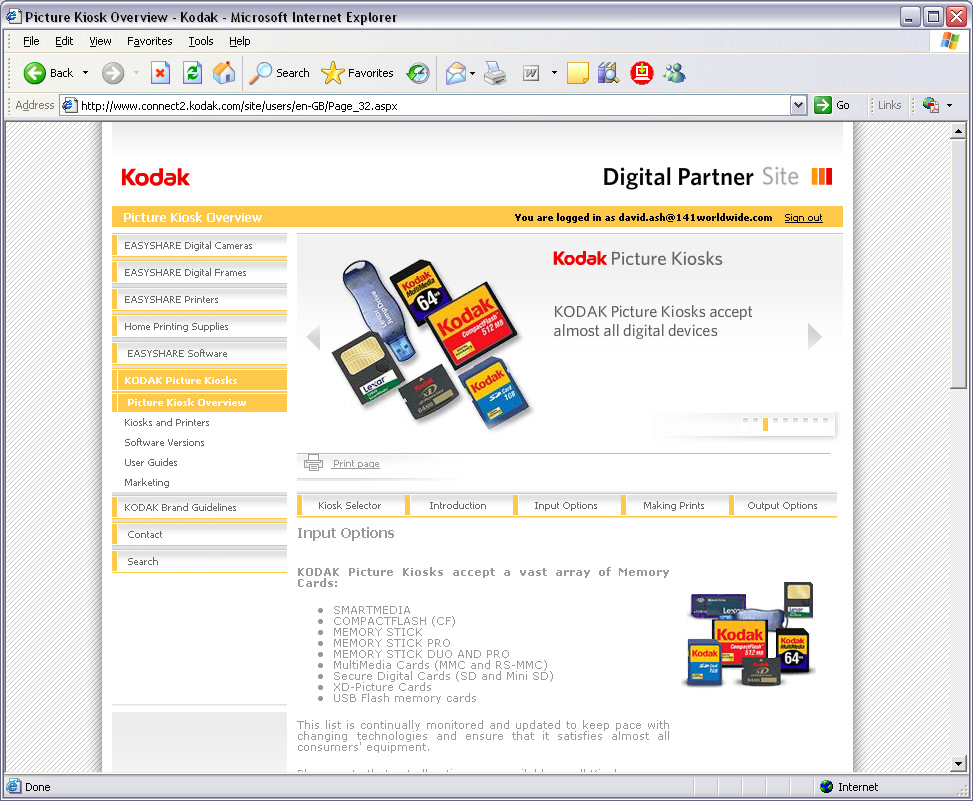The height and width of the screenshot is (801, 973).
Task: Open the Tools menu
Action: coord(201,42)
